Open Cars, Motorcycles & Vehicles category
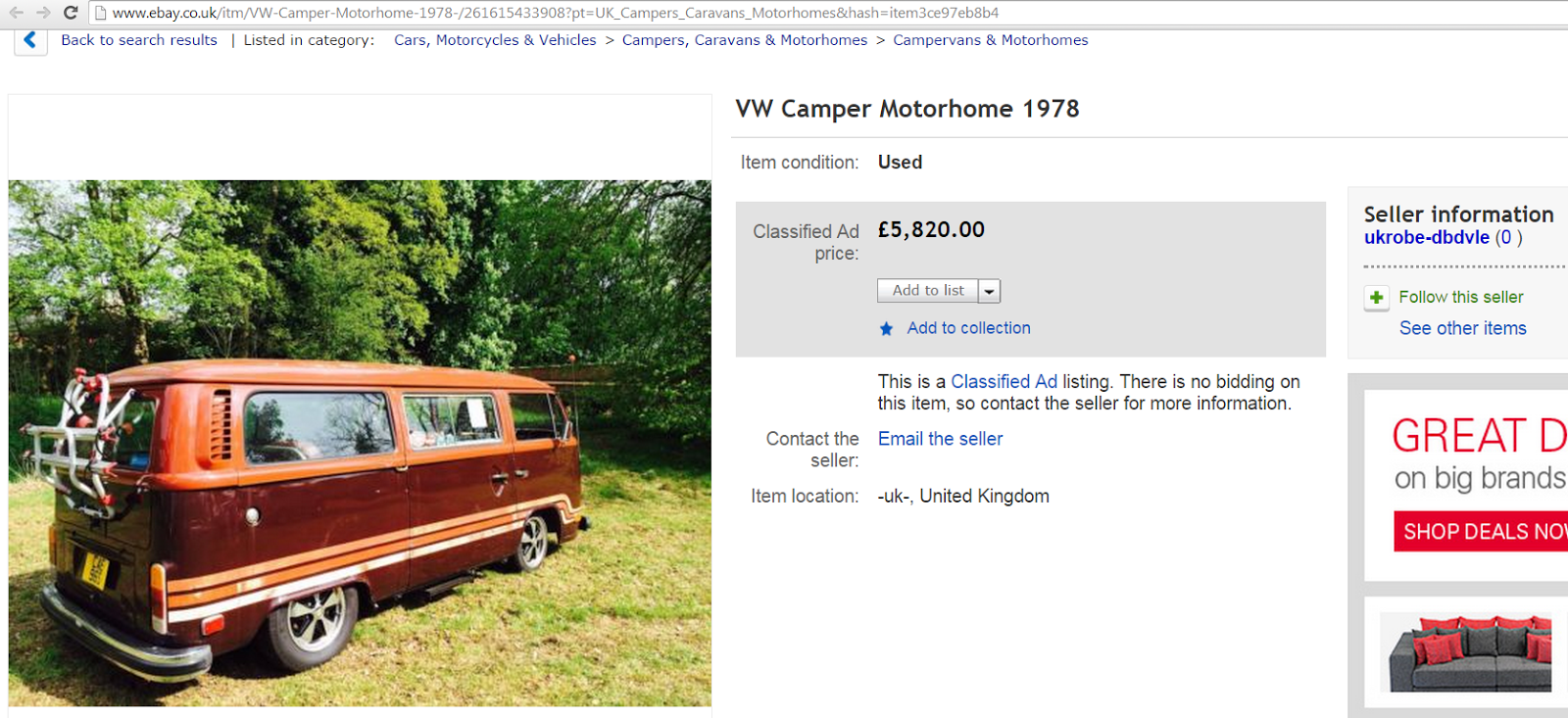This screenshot has width=1568, height=718. tap(495, 40)
